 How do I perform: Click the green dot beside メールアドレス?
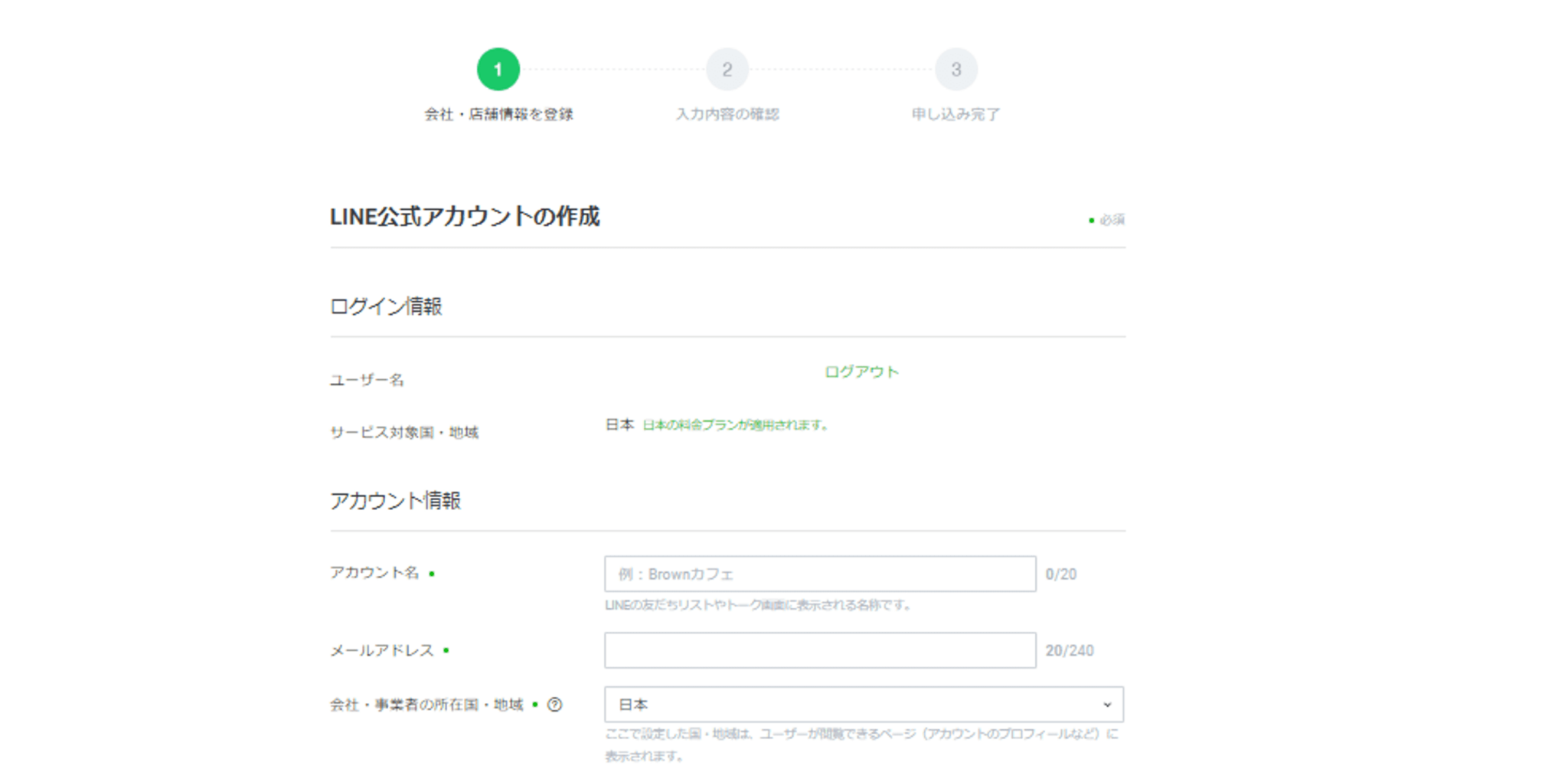[x=447, y=649]
